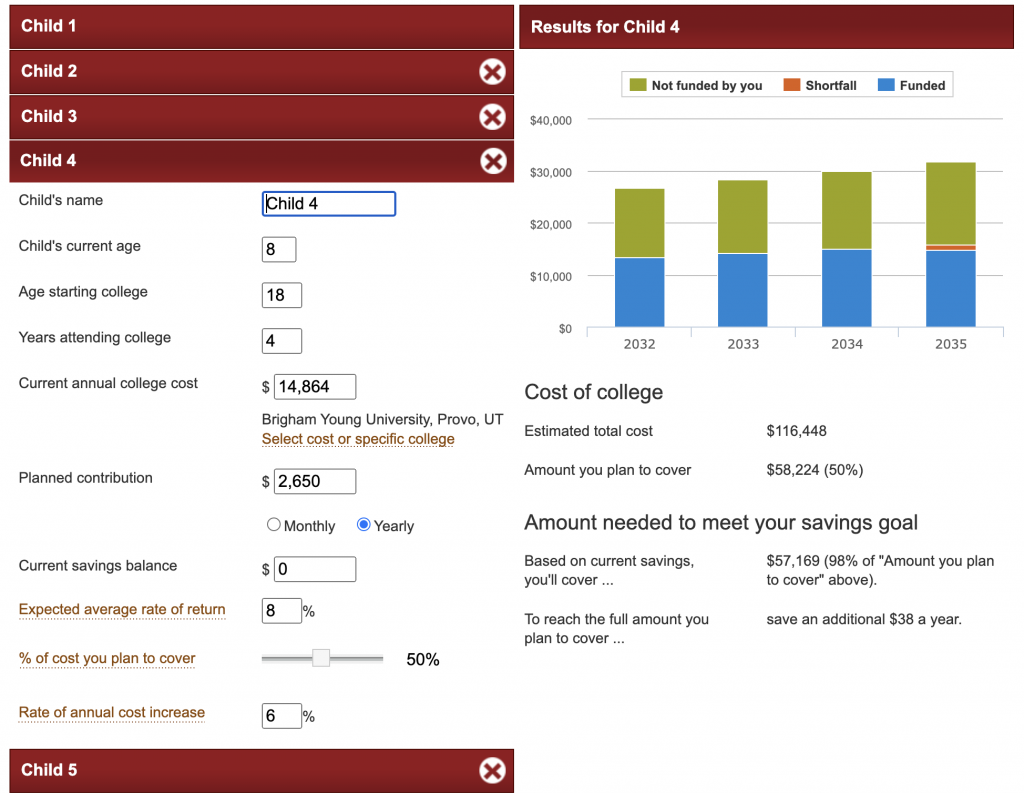Click the Funded legend blue swatch
The image size is (1024, 793).
pos(885,85)
